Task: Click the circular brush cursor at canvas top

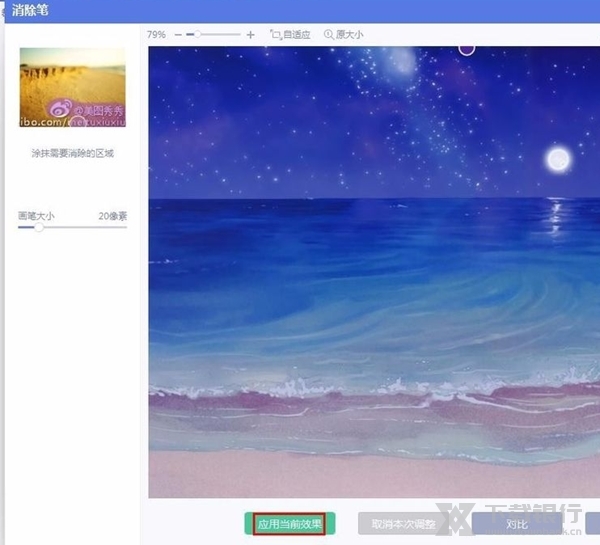Action: 467,48
